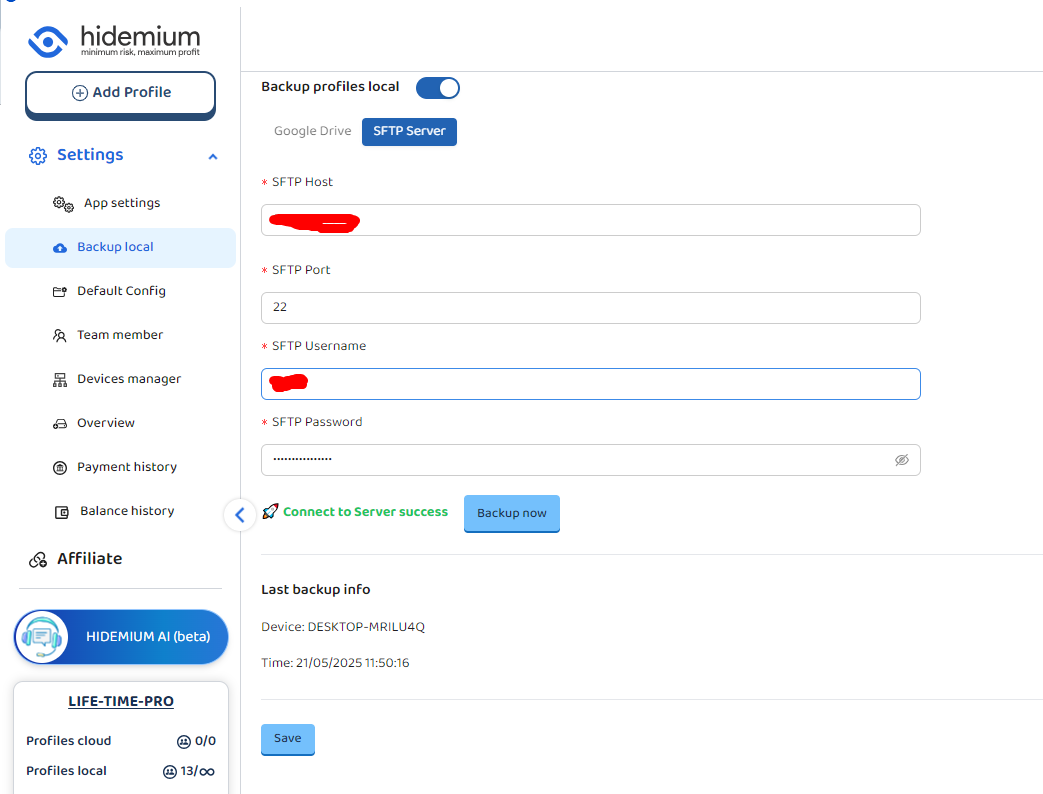1043x794 pixels.
Task: Click the Team member people icon
Action: [60, 336]
